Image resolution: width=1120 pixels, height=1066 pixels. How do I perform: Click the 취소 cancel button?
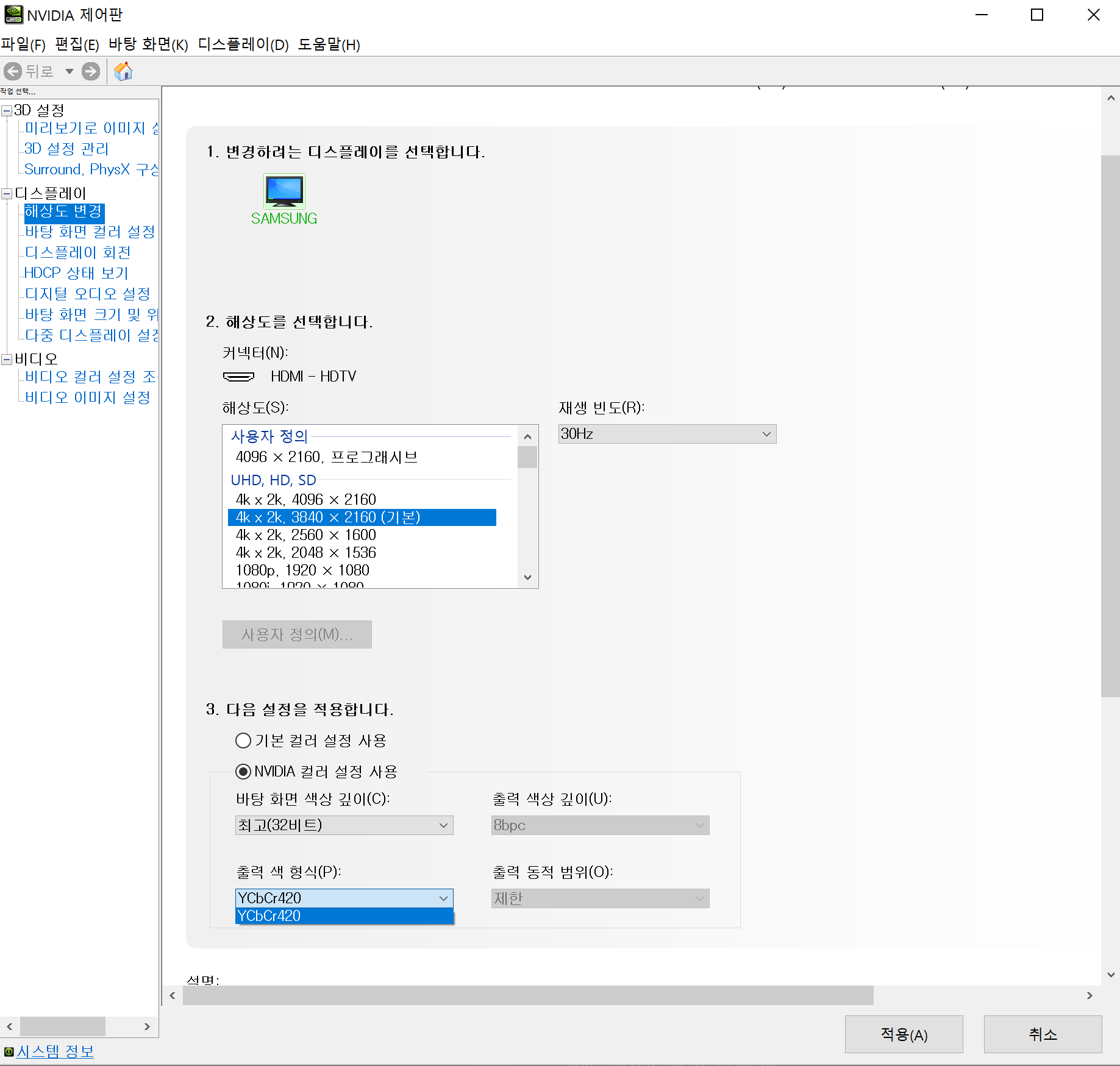[x=1043, y=1034]
